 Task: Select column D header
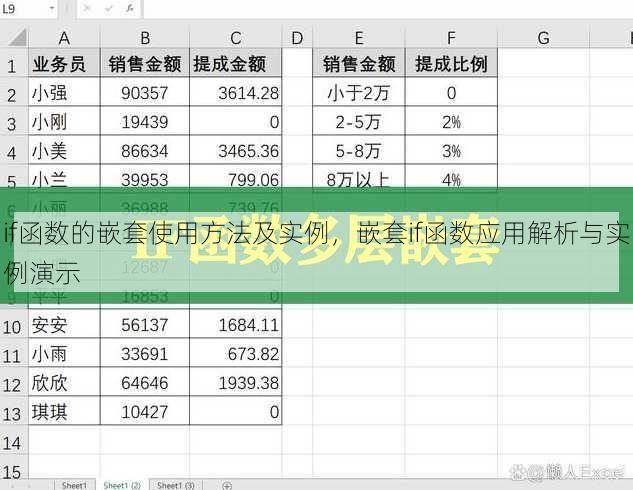(297, 38)
